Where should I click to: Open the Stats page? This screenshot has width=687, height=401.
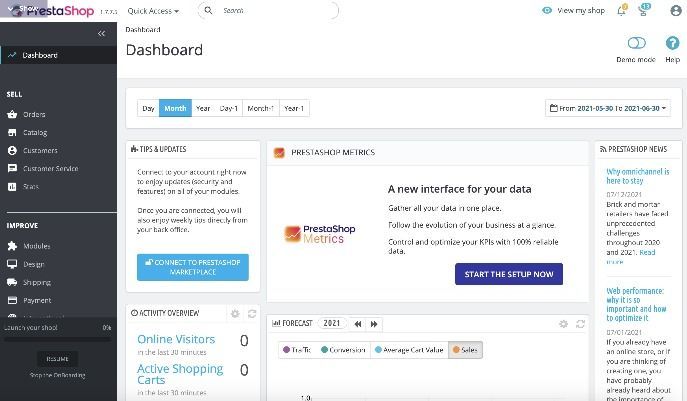[31, 187]
